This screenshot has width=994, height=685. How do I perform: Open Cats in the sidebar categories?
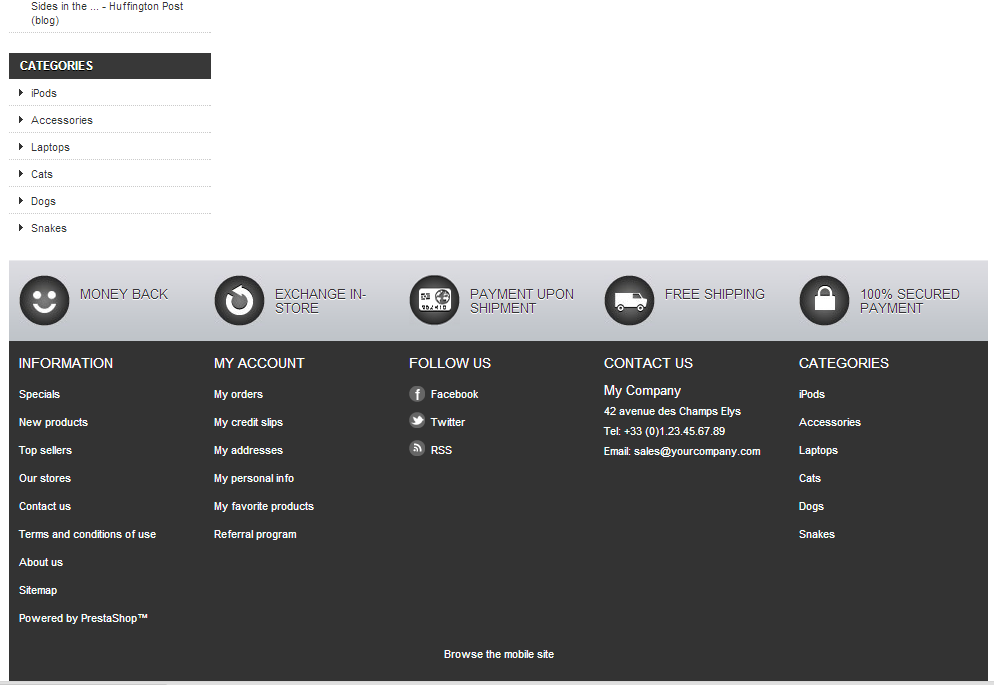tap(42, 174)
